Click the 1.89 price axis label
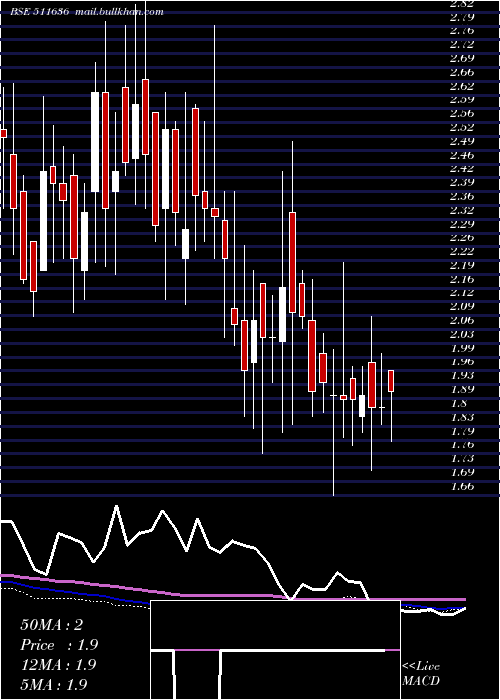 coord(462,390)
